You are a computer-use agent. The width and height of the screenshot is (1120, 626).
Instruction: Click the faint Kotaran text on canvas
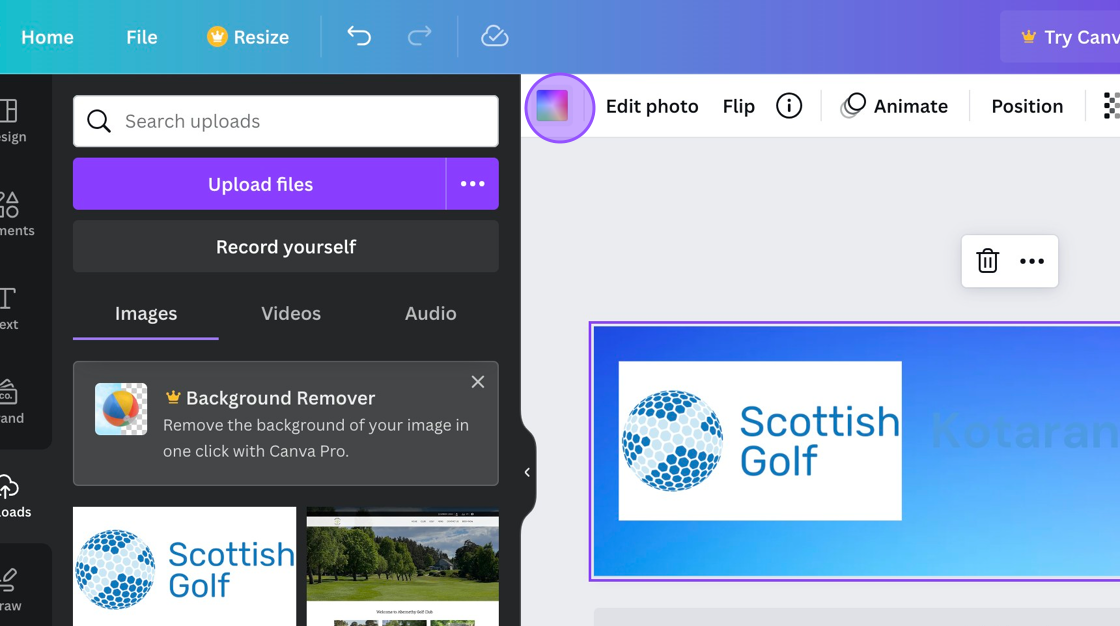point(1025,432)
